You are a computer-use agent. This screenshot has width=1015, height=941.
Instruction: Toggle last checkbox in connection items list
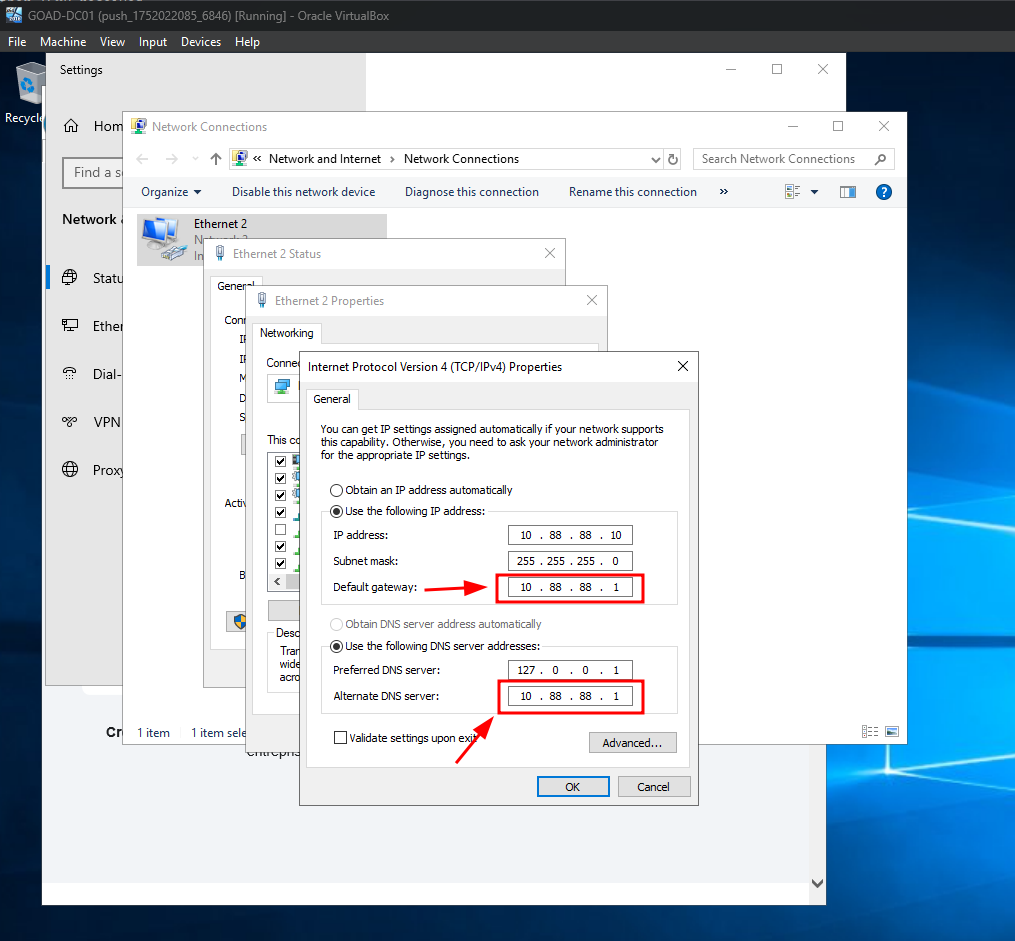[x=280, y=563]
